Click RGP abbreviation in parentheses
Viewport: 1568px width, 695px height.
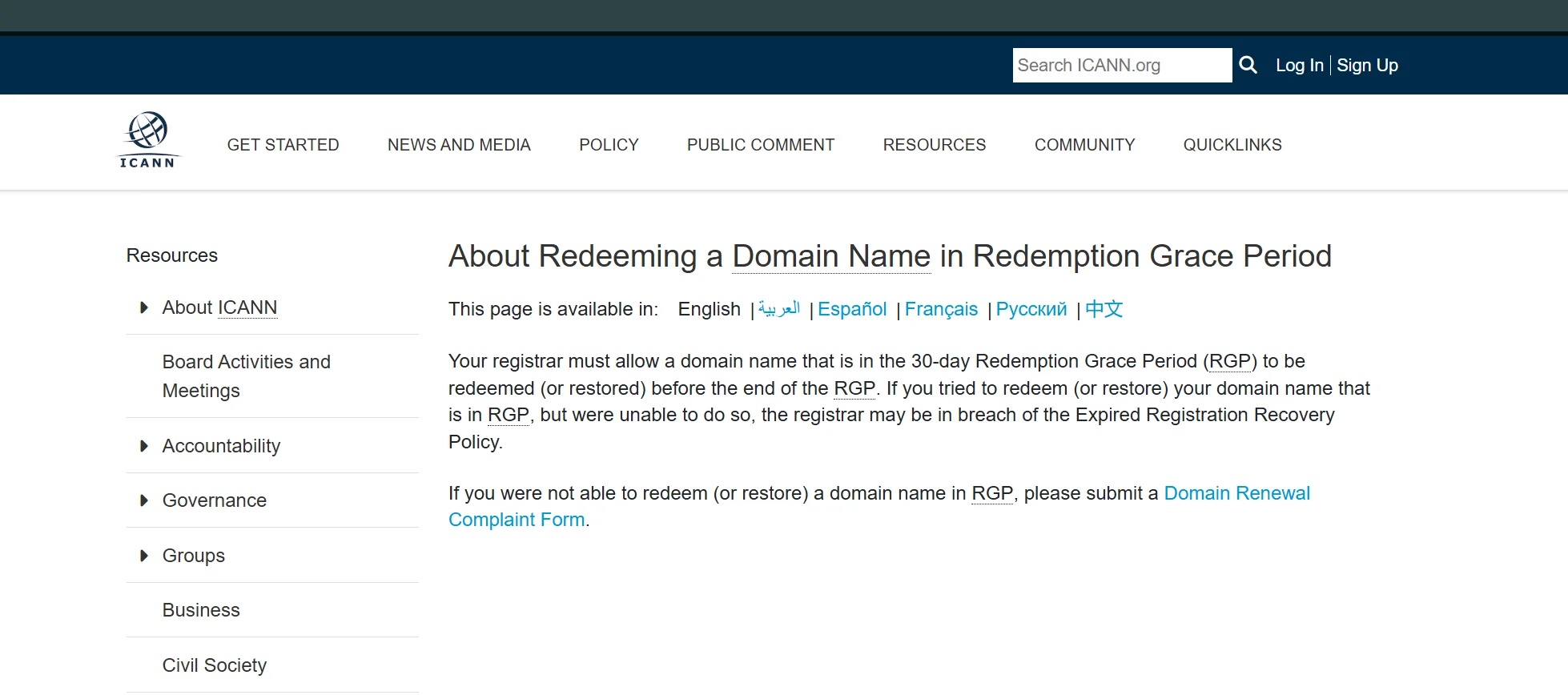(x=1230, y=361)
